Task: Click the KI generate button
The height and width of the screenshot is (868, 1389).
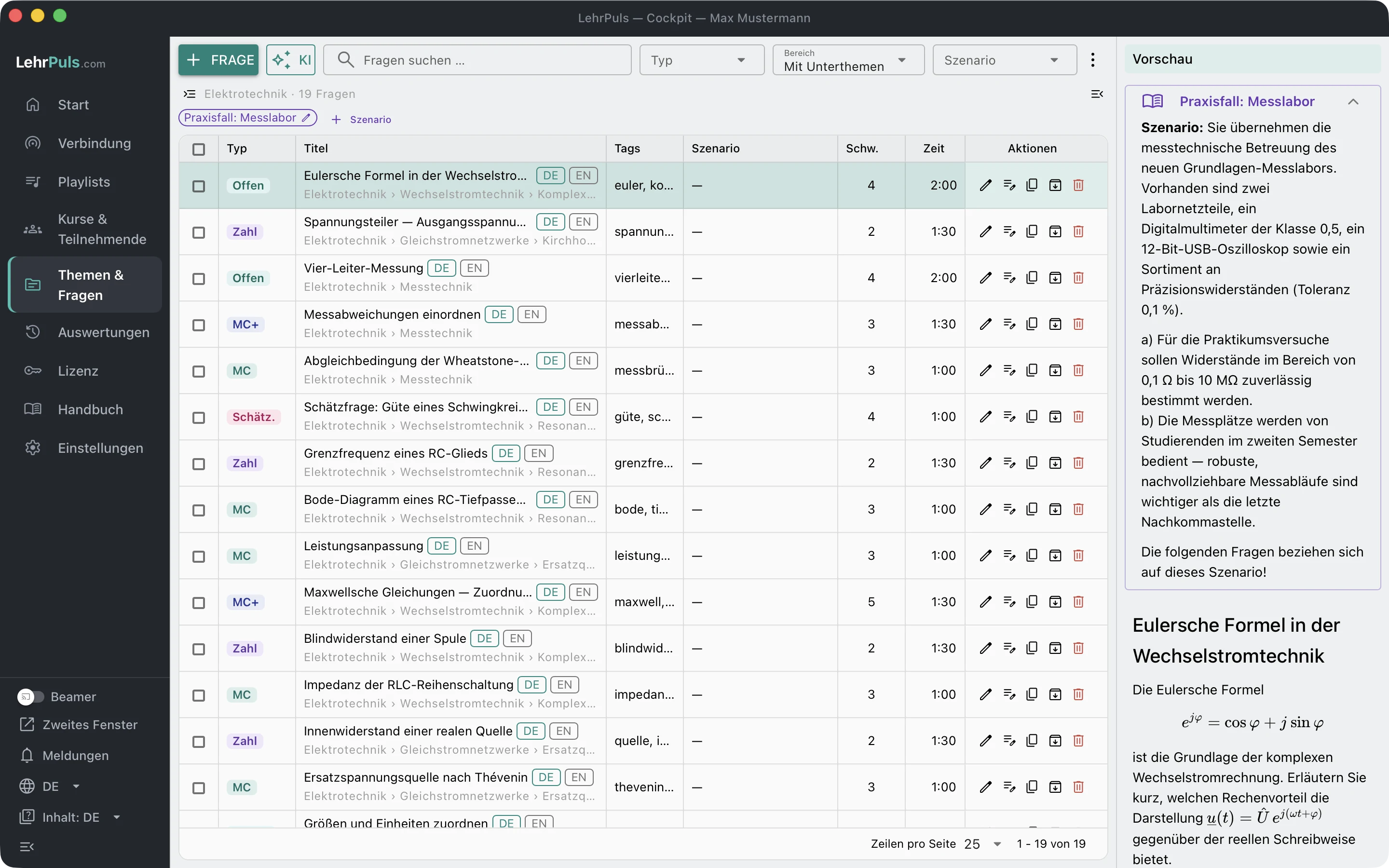Action: (x=291, y=60)
